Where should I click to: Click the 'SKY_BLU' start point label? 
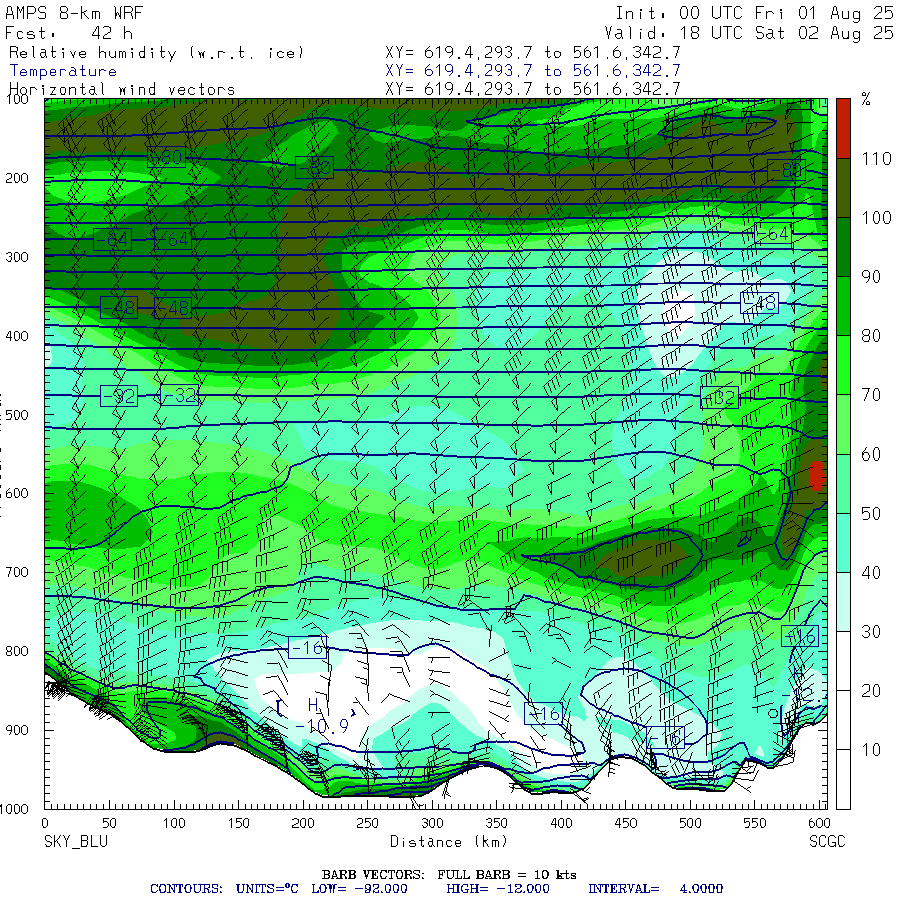tap(76, 841)
